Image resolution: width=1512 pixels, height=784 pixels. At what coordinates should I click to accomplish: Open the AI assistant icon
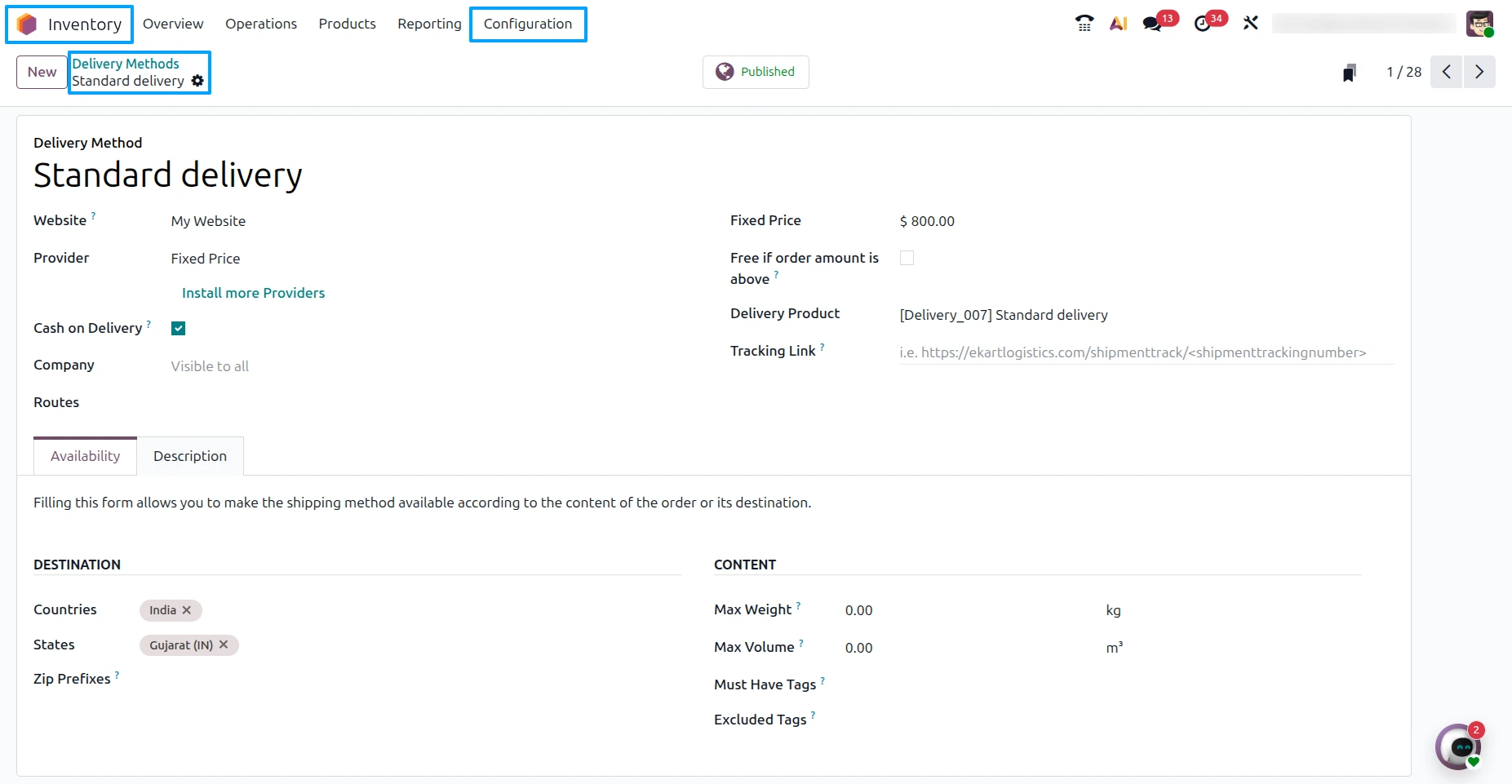click(x=1118, y=24)
